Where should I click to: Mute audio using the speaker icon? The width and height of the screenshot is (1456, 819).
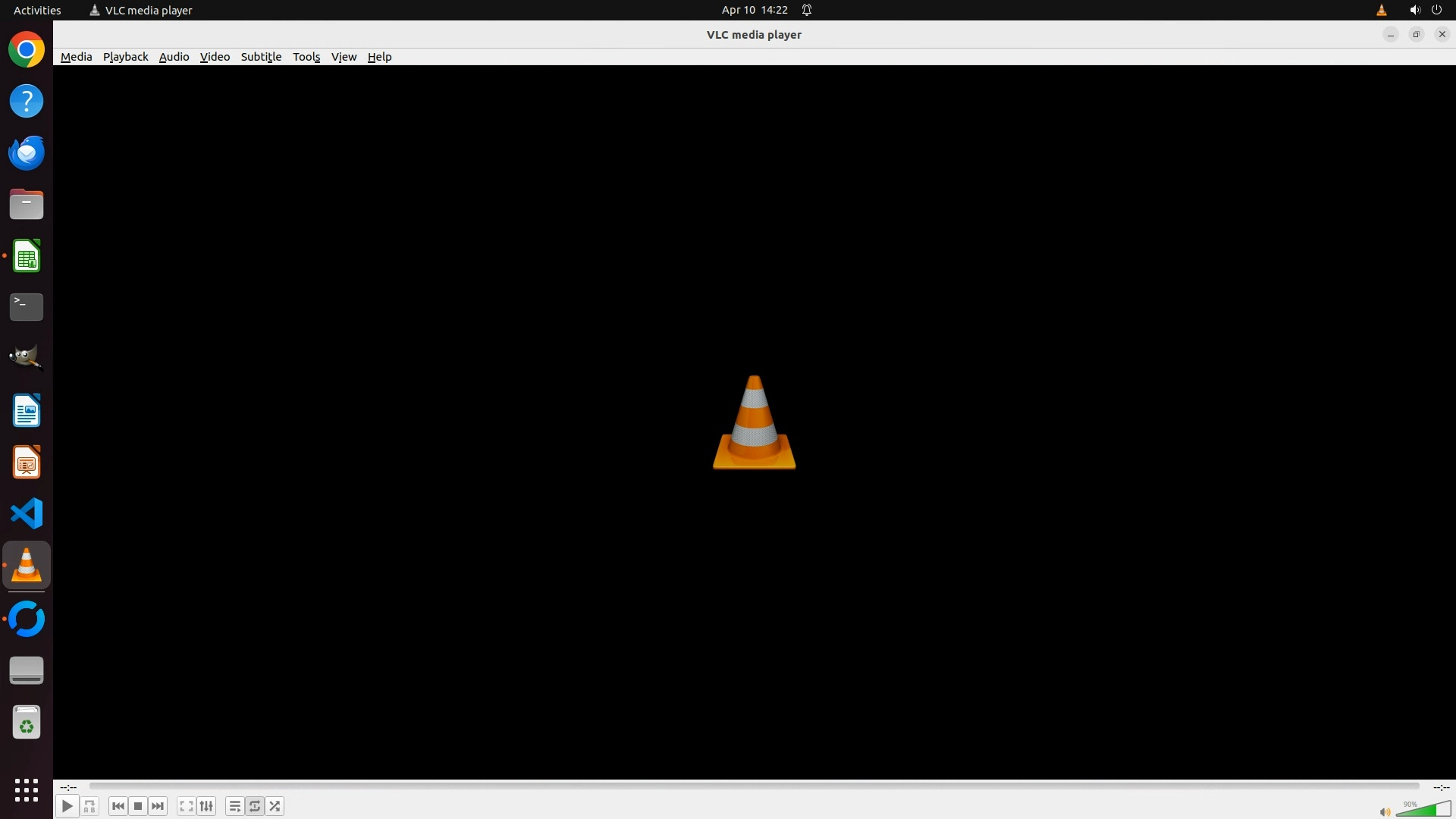[x=1385, y=812]
